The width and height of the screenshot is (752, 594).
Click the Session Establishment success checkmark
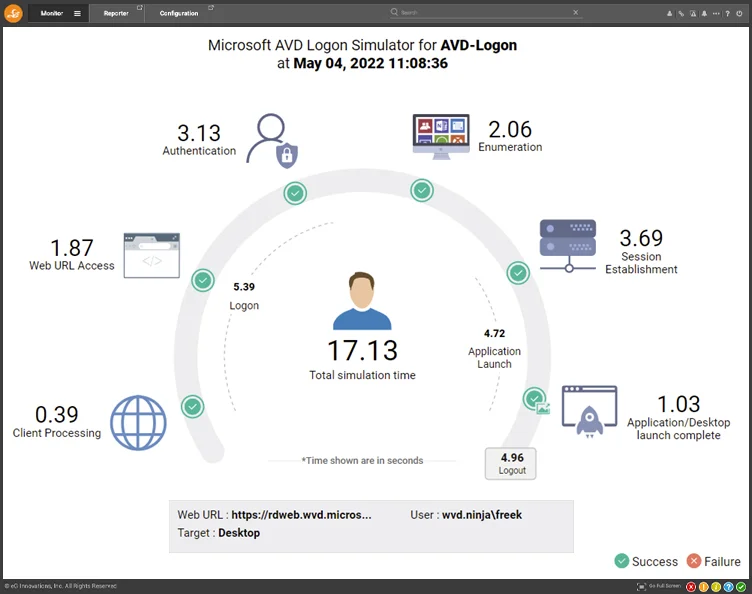(518, 273)
